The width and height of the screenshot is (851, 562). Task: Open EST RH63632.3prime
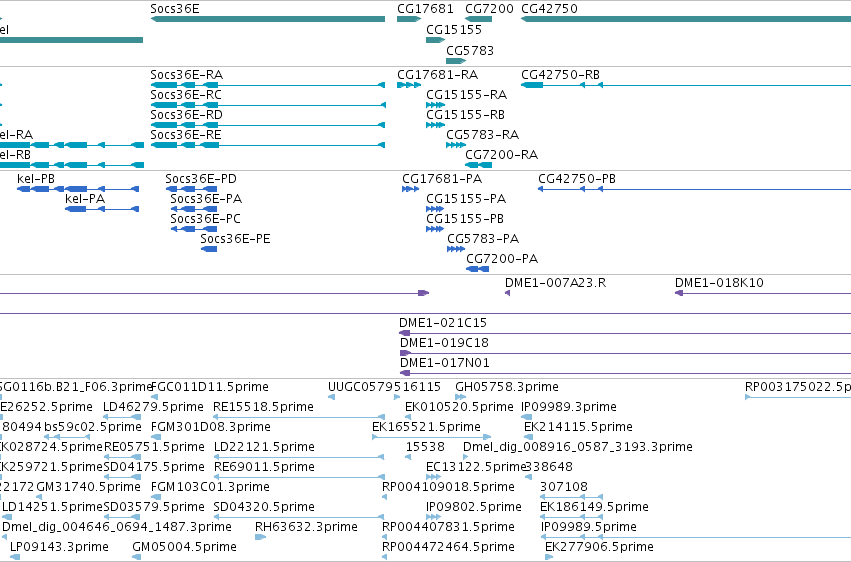click(261, 537)
